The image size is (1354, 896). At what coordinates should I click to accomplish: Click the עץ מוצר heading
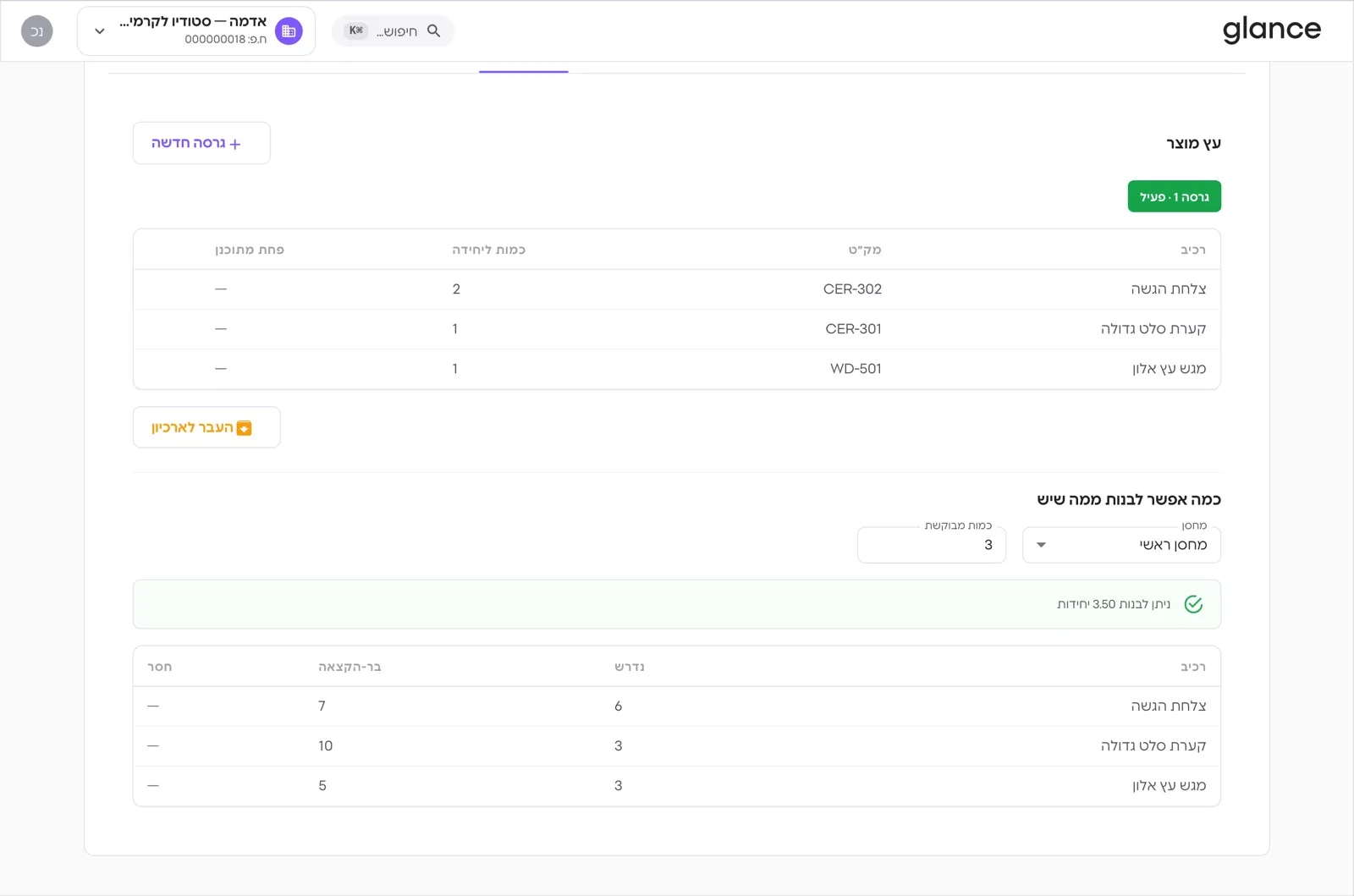click(1193, 143)
